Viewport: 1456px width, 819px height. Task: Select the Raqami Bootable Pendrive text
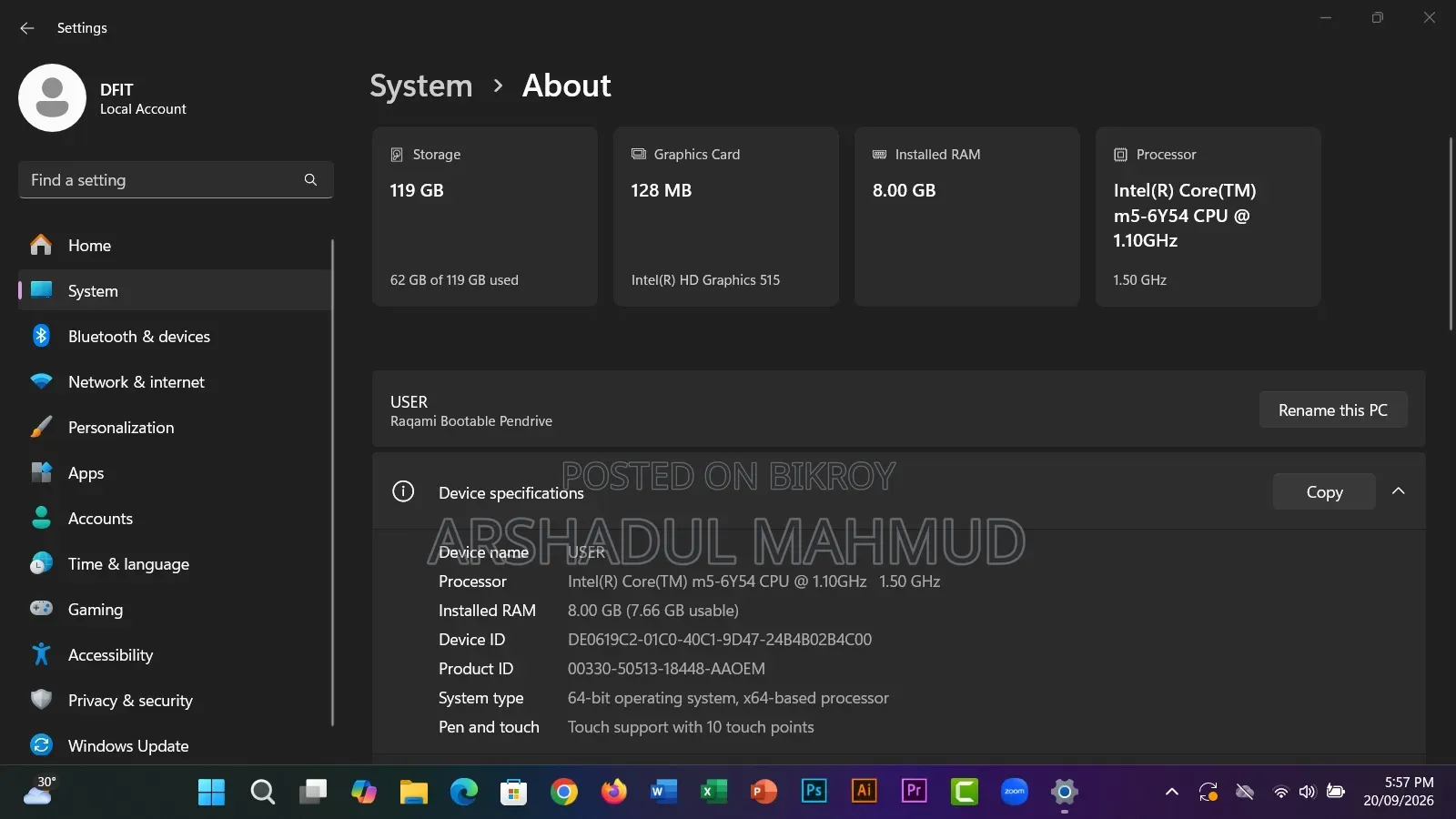tap(471, 421)
